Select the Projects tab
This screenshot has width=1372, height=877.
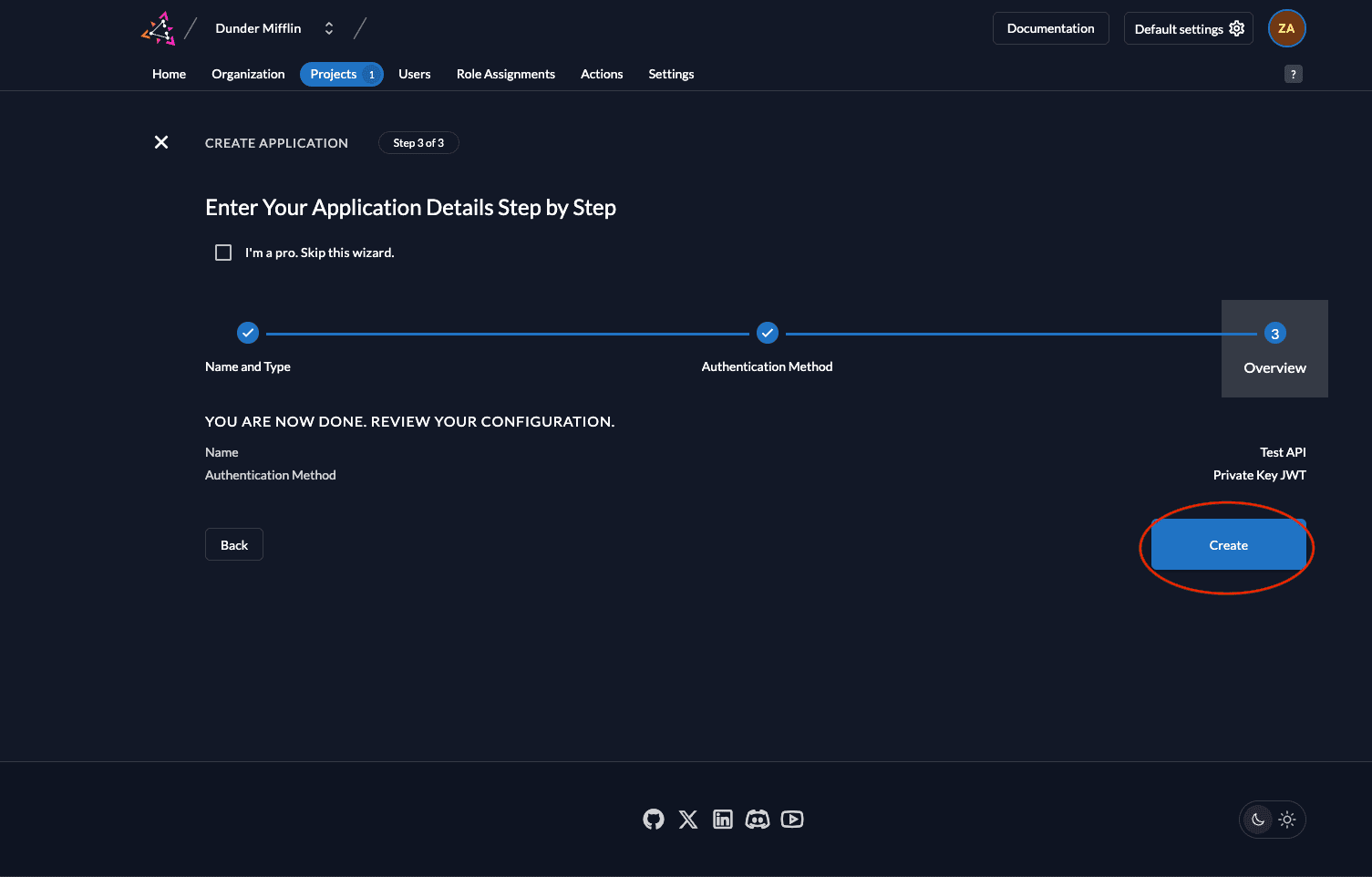(x=341, y=74)
